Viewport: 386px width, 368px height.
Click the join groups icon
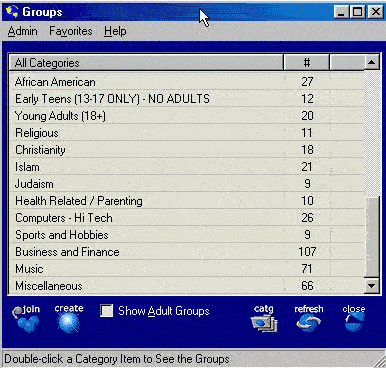click(27, 319)
